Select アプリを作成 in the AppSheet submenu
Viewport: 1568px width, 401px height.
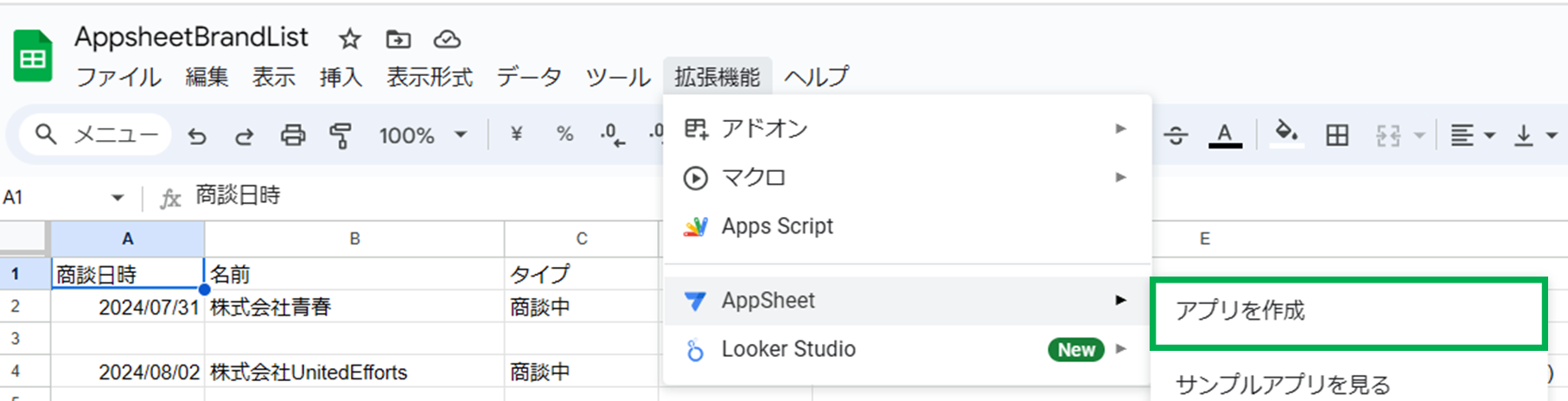[1240, 311]
